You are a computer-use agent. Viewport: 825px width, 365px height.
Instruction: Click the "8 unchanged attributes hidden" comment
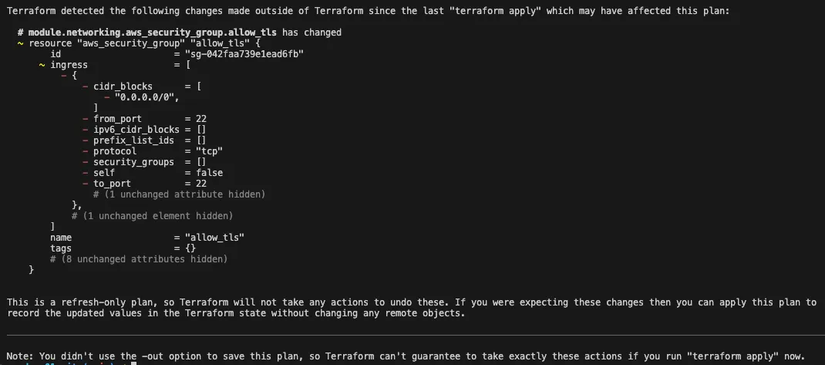point(139,259)
